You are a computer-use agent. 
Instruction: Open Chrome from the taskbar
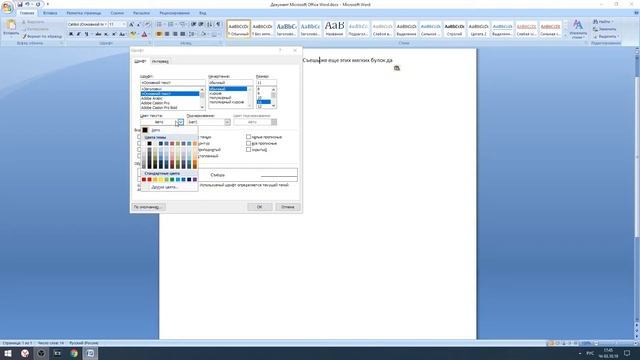coord(74,353)
